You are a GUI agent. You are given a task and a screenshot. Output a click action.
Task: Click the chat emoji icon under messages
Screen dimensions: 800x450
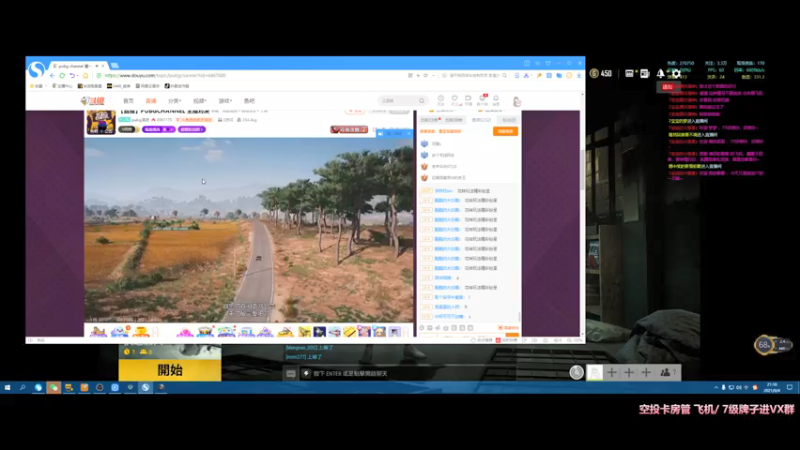[422, 328]
